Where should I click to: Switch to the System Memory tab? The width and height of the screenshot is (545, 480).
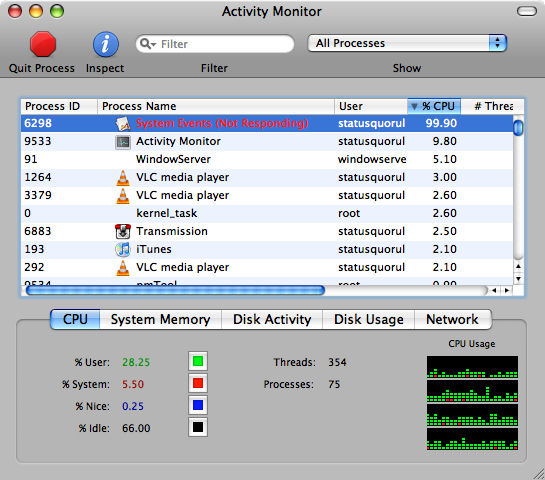pos(161,319)
